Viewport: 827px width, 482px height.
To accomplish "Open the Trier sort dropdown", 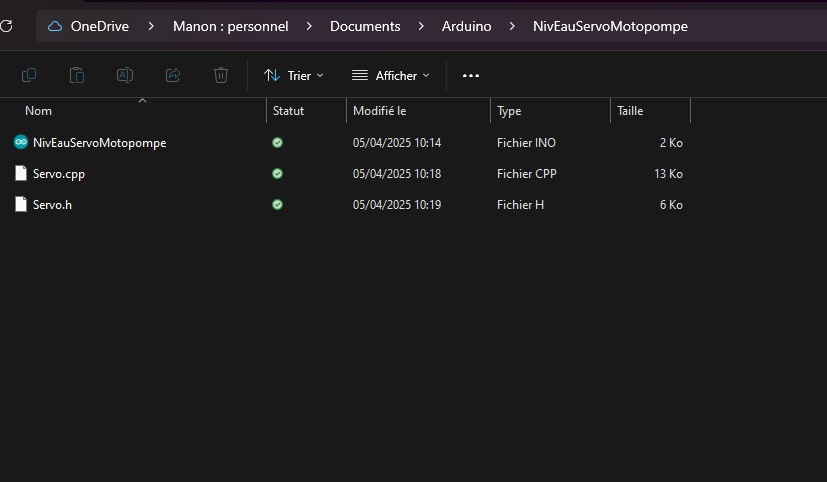I will click(294, 75).
